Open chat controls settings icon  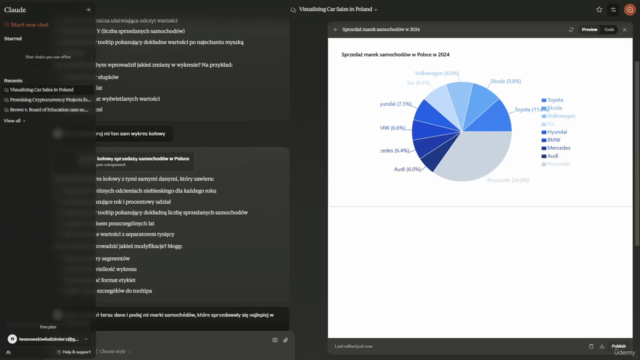coord(613,10)
